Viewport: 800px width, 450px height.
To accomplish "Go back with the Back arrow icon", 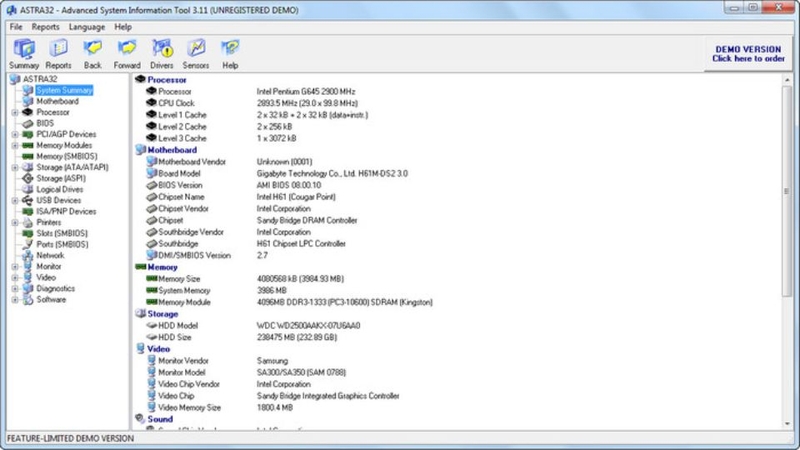I will coord(92,54).
